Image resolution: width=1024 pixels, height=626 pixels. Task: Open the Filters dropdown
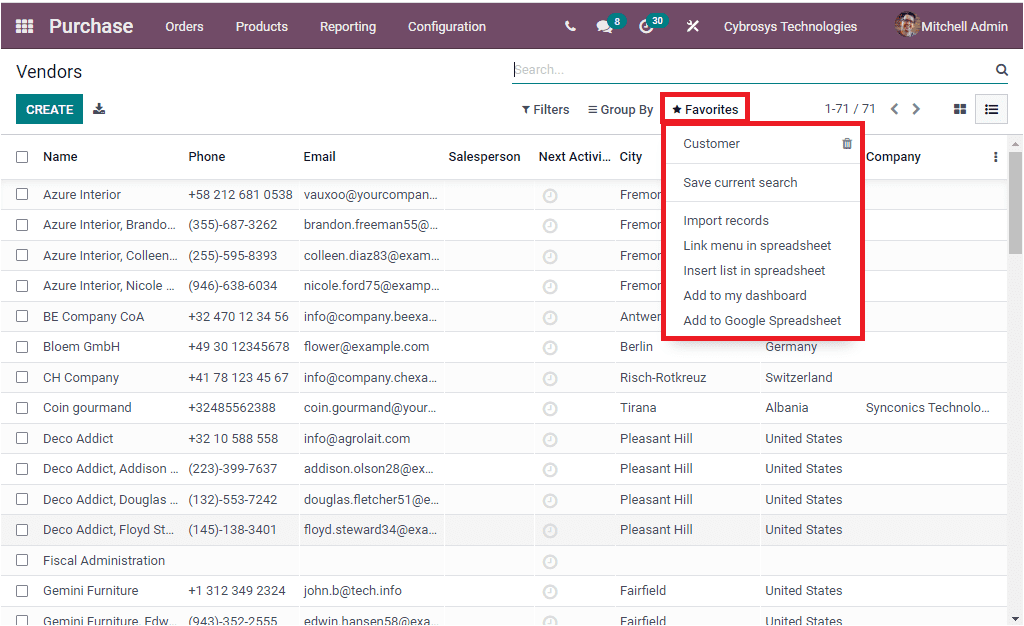pos(545,108)
